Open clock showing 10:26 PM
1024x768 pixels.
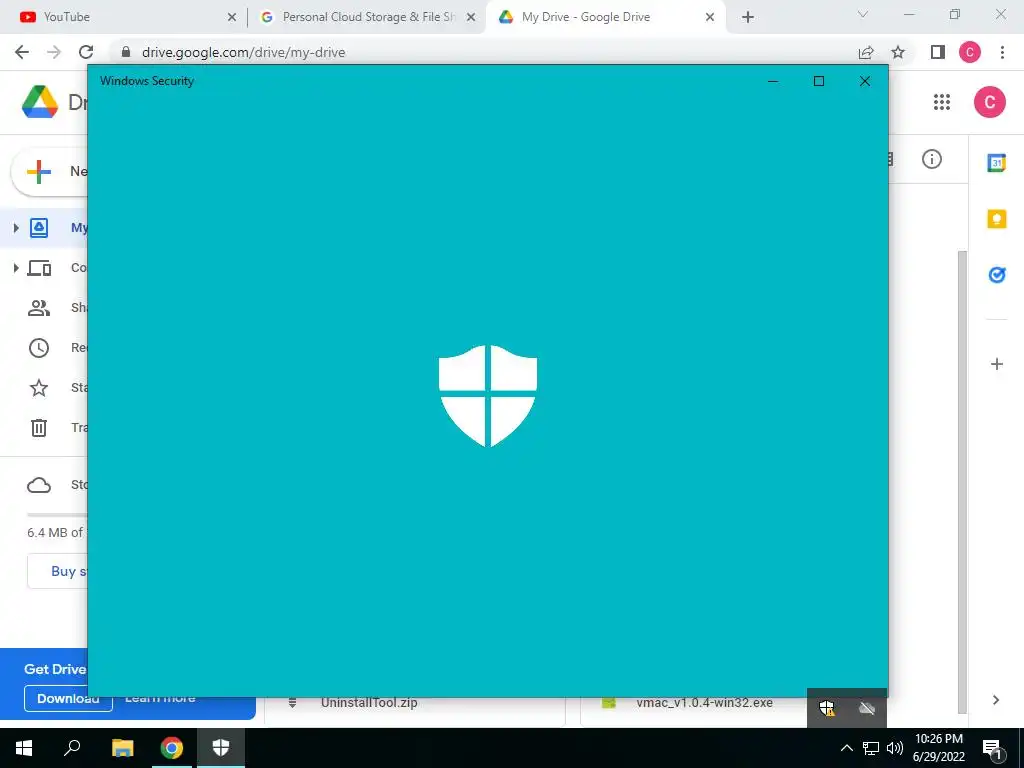click(939, 748)
